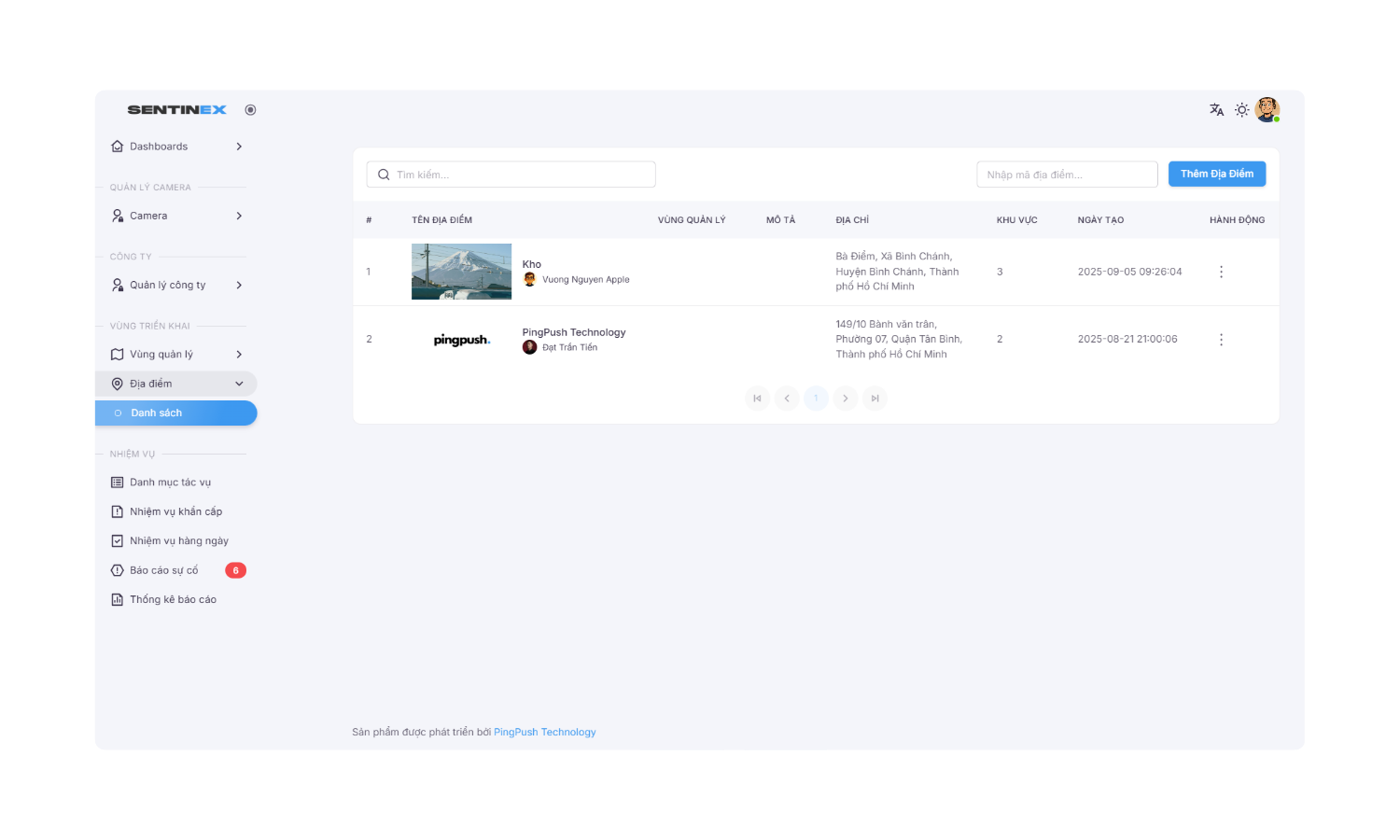Click the Thêm Địa Điểm button

[x=1216, y=174]
